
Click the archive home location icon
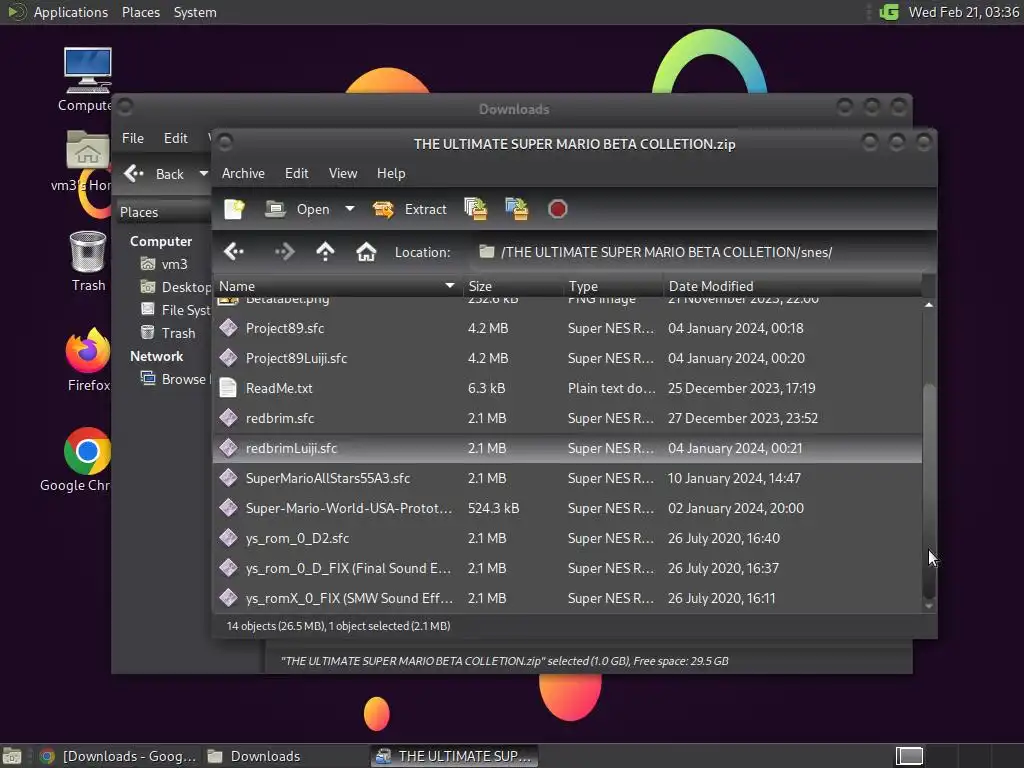[366, 251]
